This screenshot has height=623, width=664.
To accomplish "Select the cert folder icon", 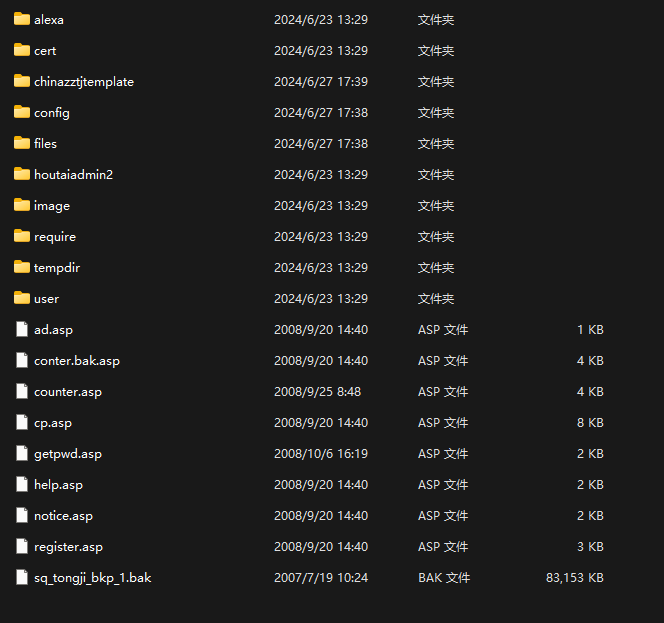I will (x=22, y=50).
